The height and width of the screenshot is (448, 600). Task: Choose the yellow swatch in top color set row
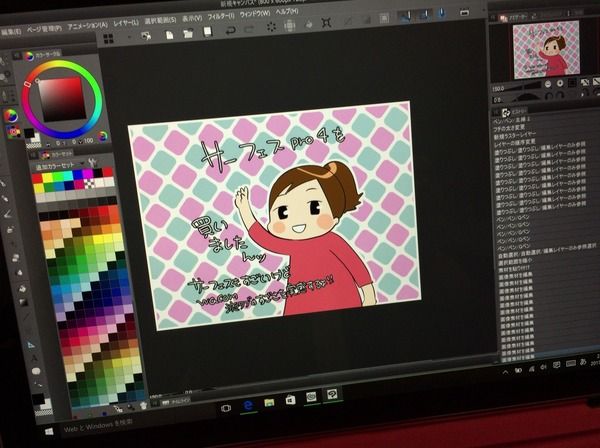tap(47, 178)
